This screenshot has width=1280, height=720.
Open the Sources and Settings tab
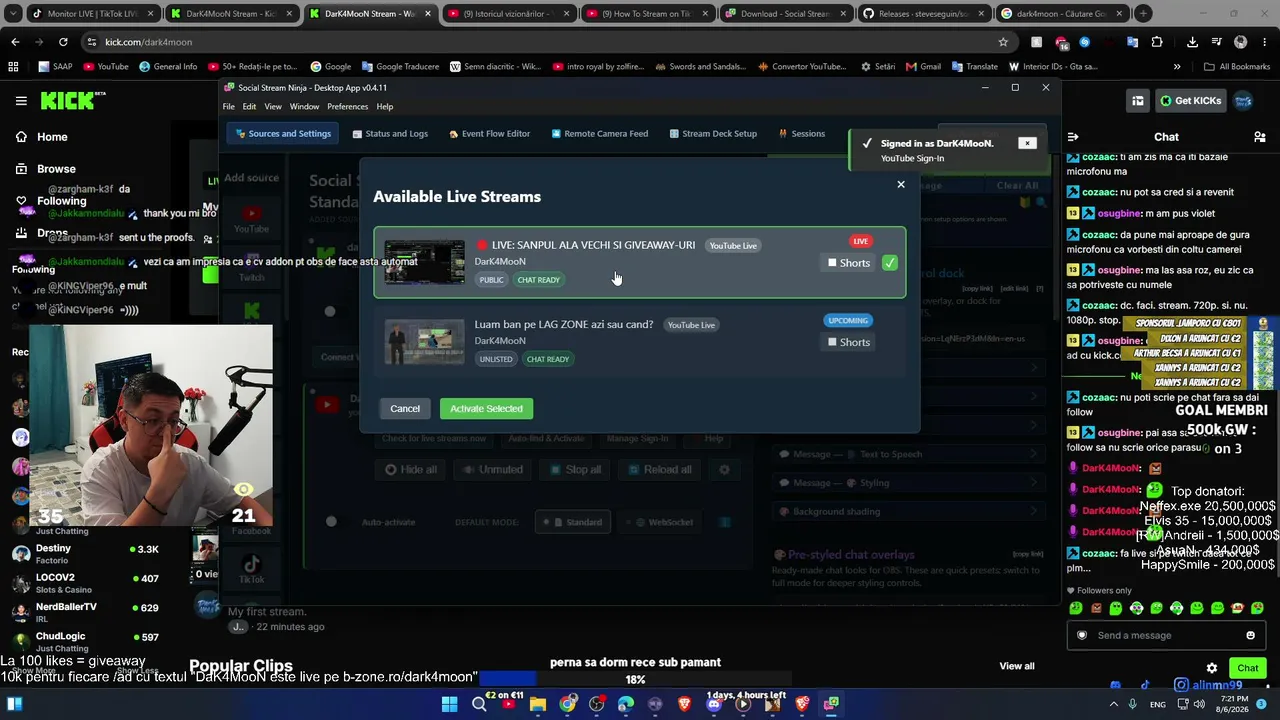tap(284, 133)
